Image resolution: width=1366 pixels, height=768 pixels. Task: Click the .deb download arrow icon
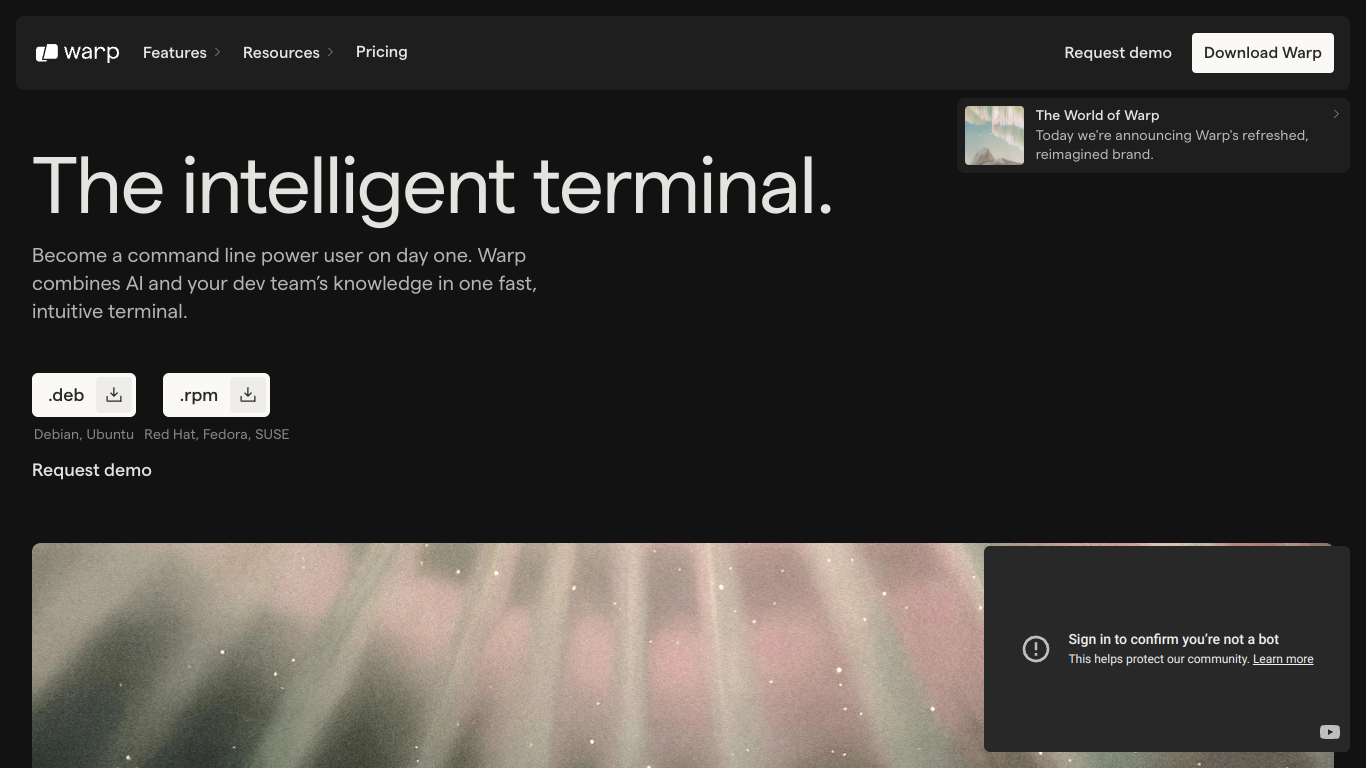click(x=114, y=395)
